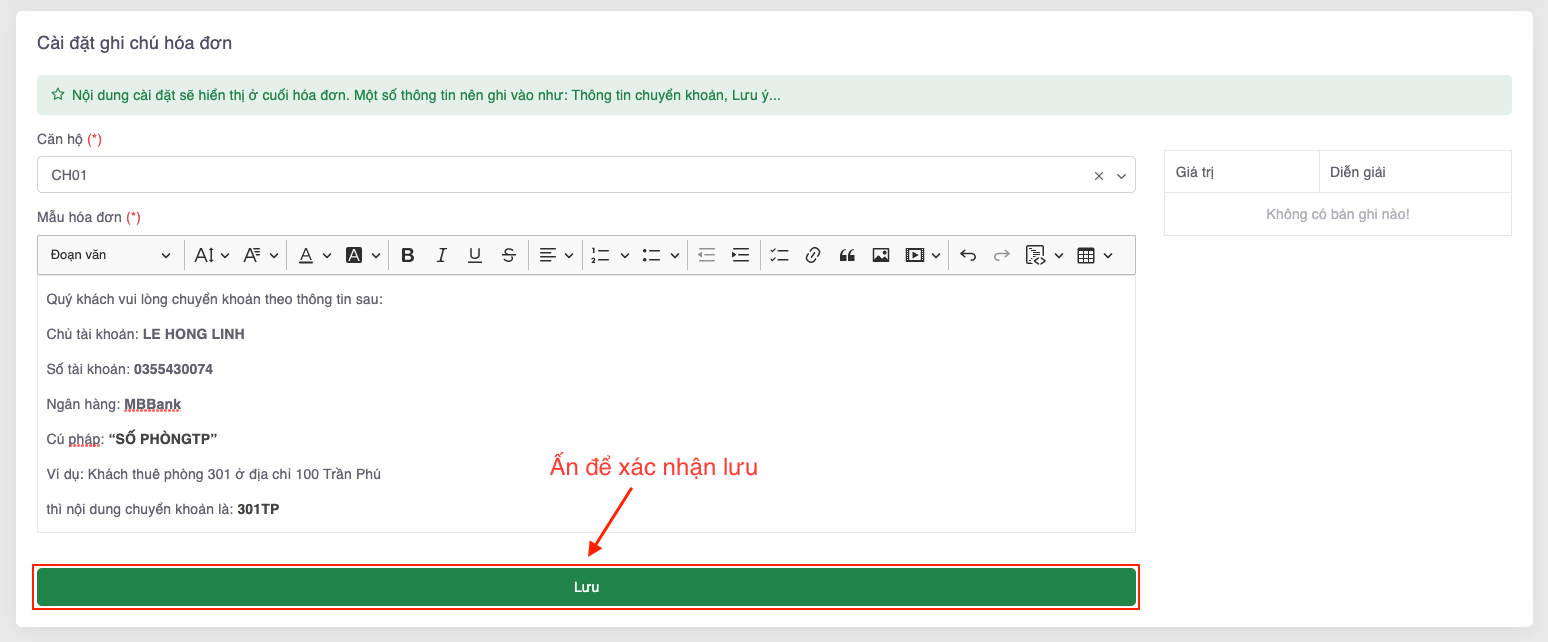Screen dimensions: 1548x642
Task: Open the font background color picker
Action: click(x=363, y=255)
